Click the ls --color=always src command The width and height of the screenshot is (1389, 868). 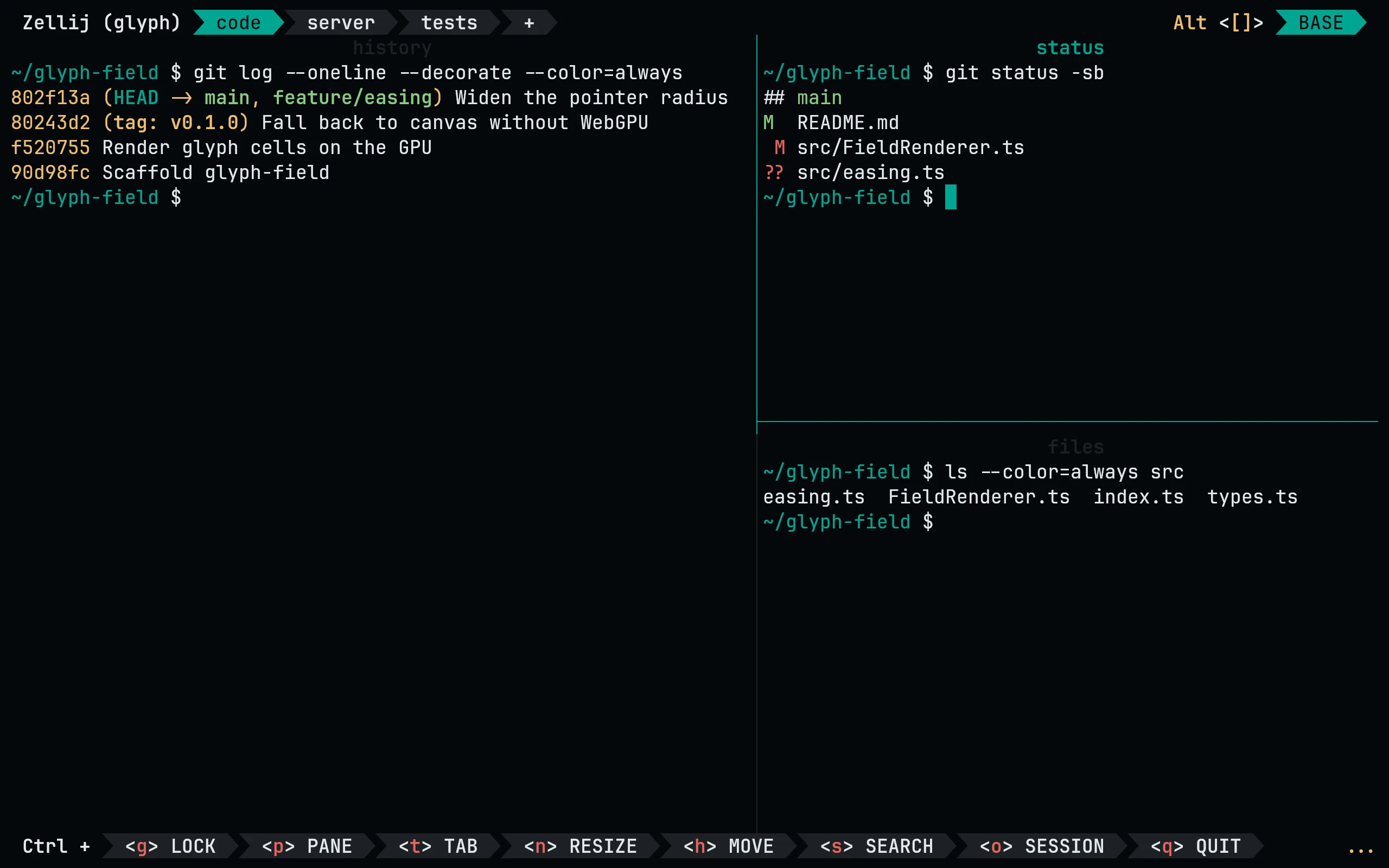click(x=1064, y=472)
